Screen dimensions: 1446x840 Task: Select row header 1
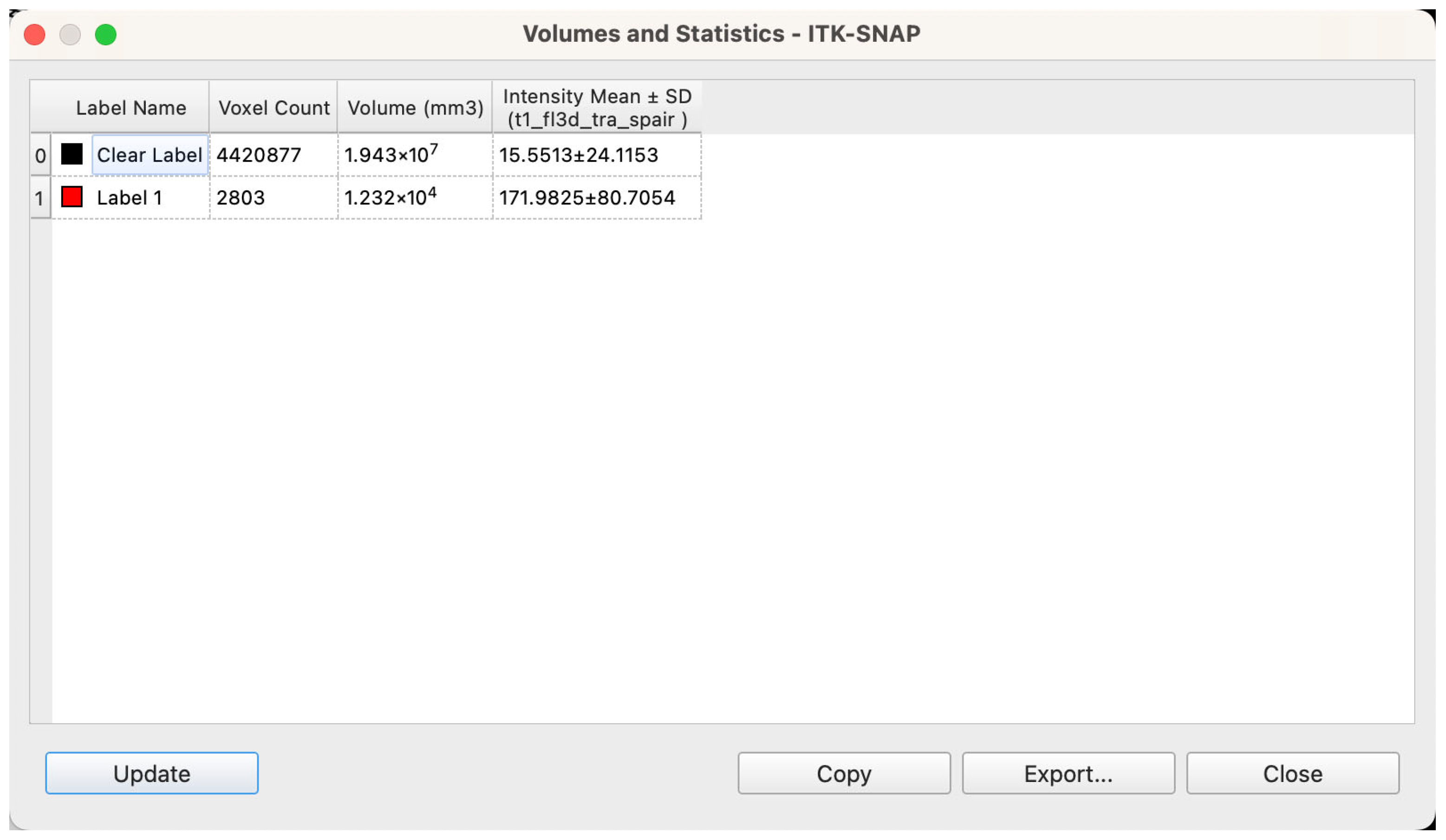point(39,198)
